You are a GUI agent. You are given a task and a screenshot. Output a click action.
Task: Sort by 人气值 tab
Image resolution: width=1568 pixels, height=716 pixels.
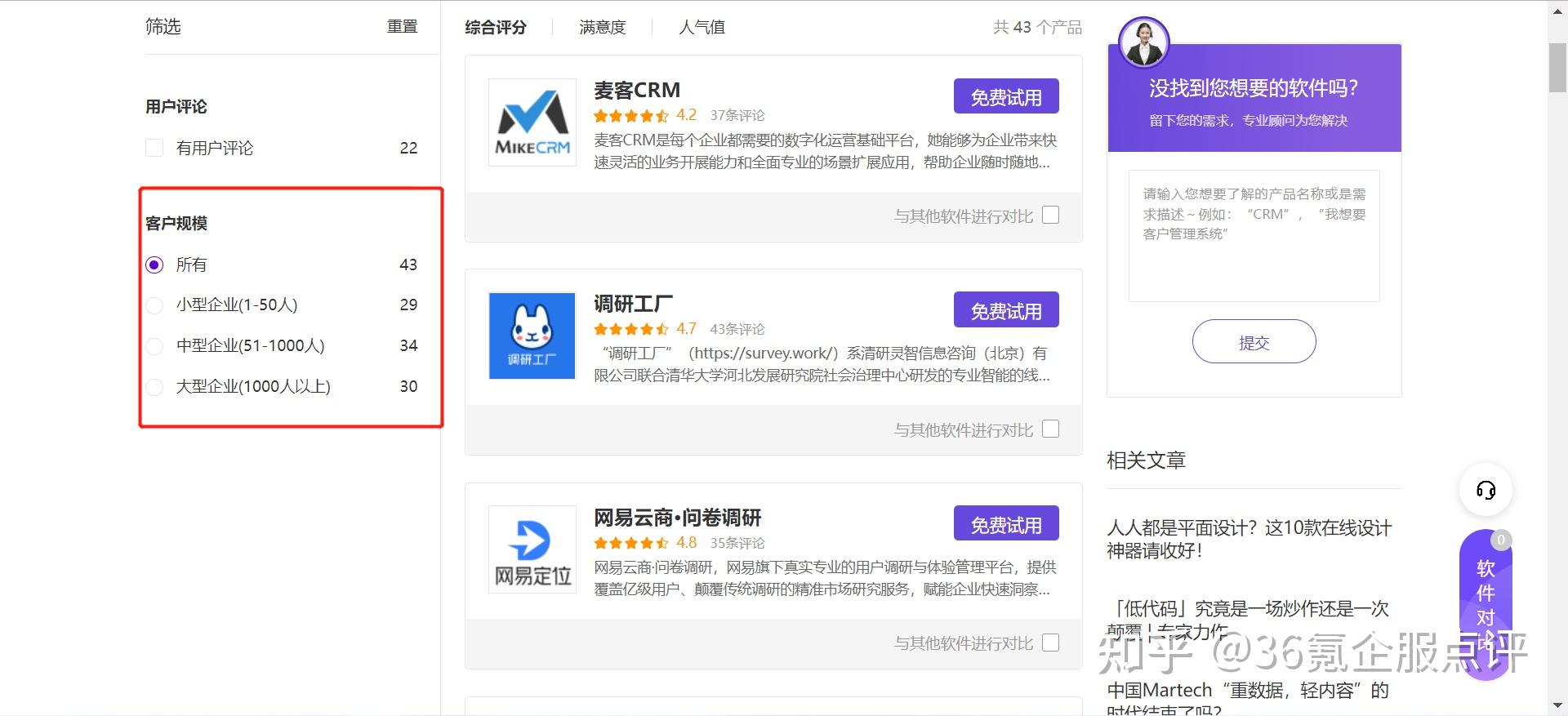[702, 27]
